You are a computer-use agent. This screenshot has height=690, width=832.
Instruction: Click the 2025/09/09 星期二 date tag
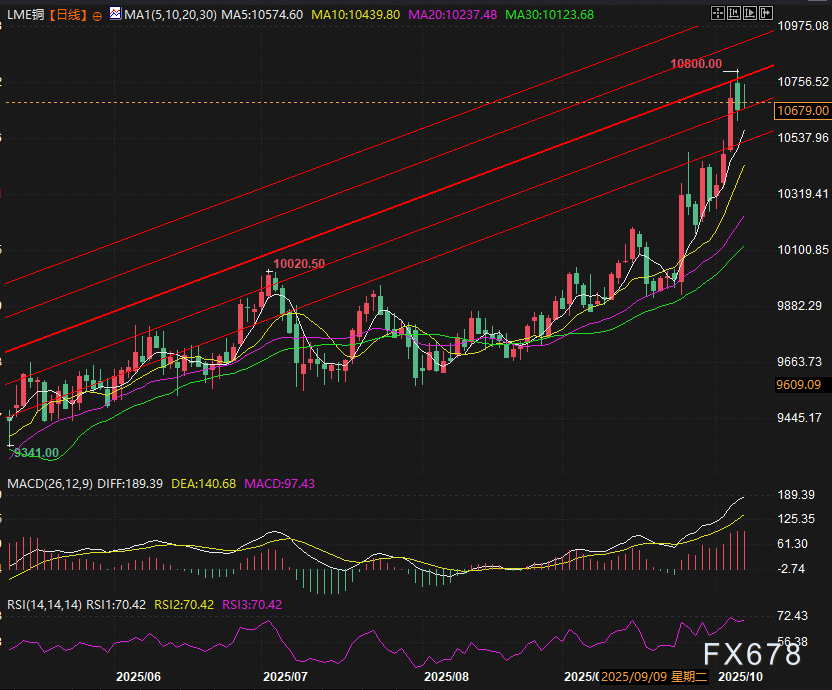click(655, 677)
